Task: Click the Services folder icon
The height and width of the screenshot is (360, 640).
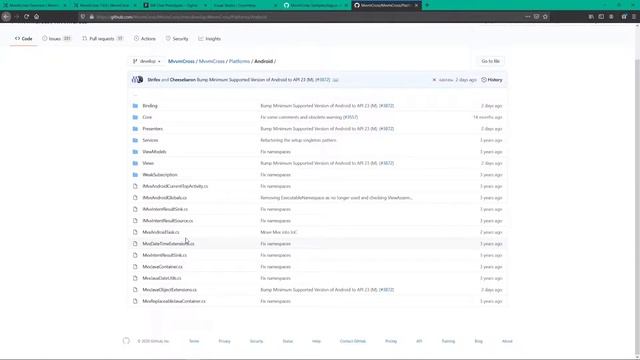Action: (x=135, y=140)
